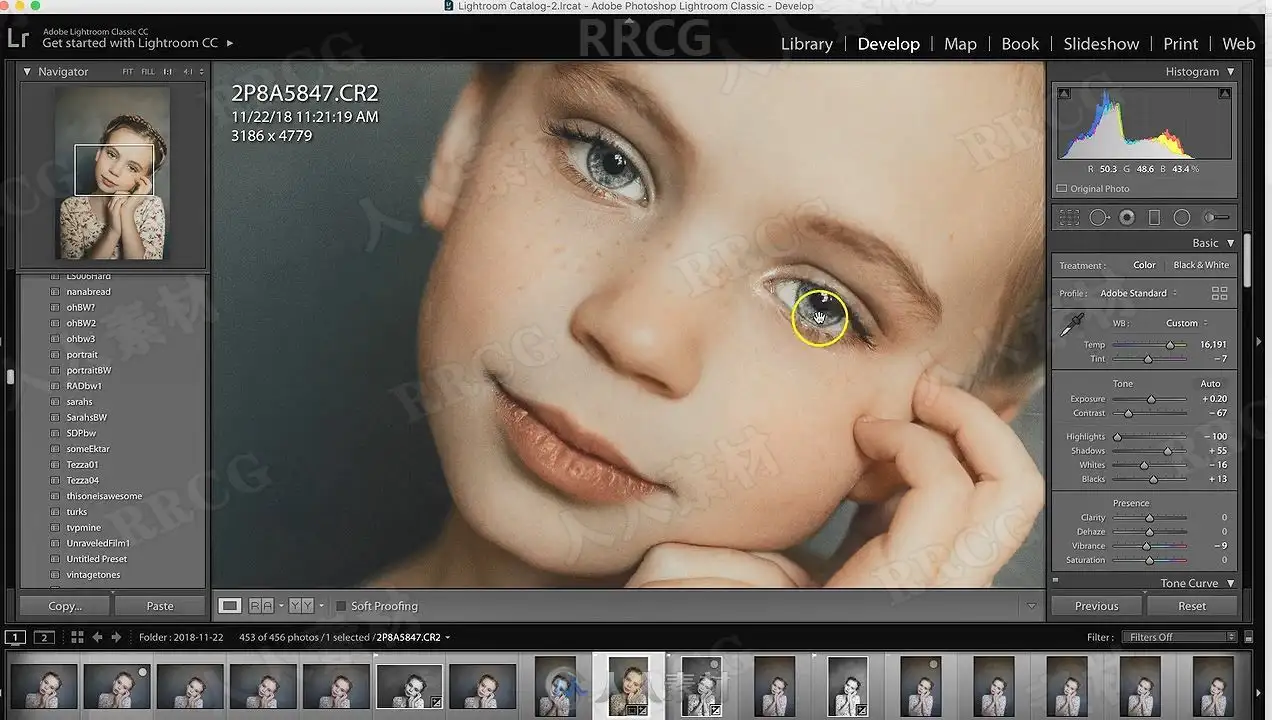Open the Grid view from filmstrip bar
The width and height of the screenshot is (1272, 720).
tap(76, 637)
